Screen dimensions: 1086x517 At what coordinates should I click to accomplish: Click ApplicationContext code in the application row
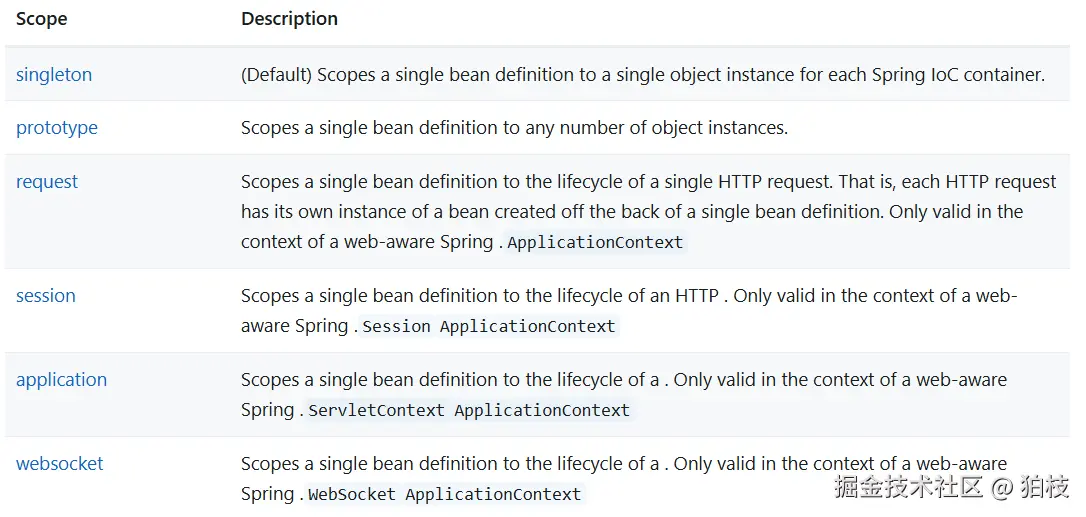coord(542,410)
